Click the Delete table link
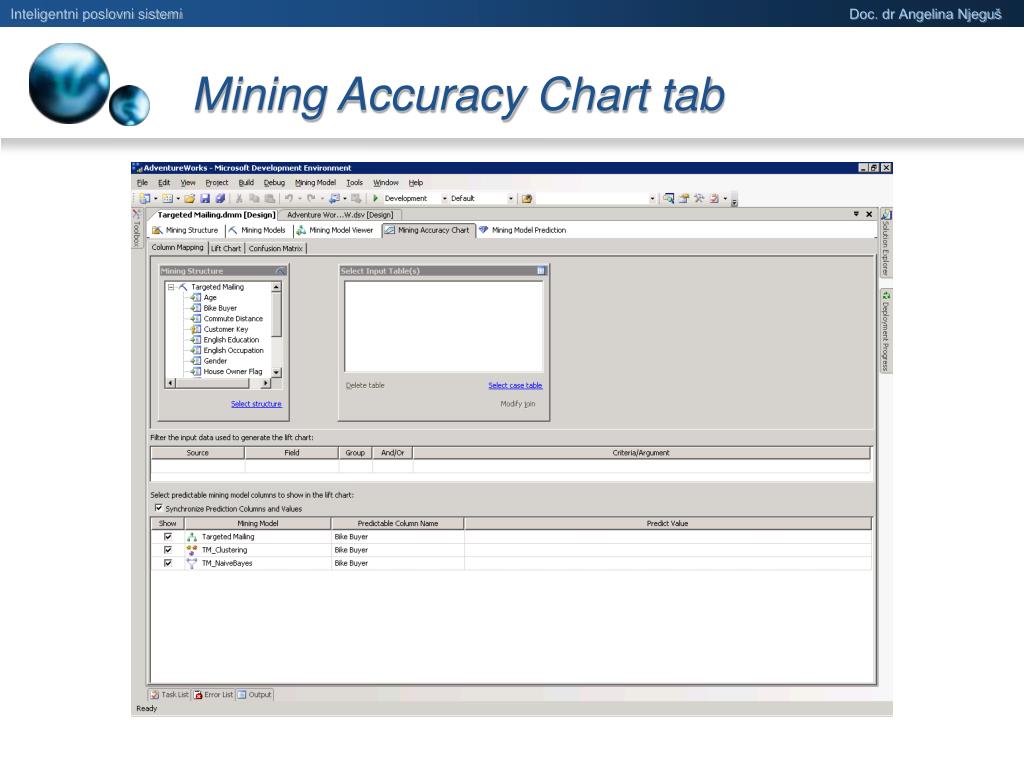The width and height of the screenshot is (1024, 768). 365,385
